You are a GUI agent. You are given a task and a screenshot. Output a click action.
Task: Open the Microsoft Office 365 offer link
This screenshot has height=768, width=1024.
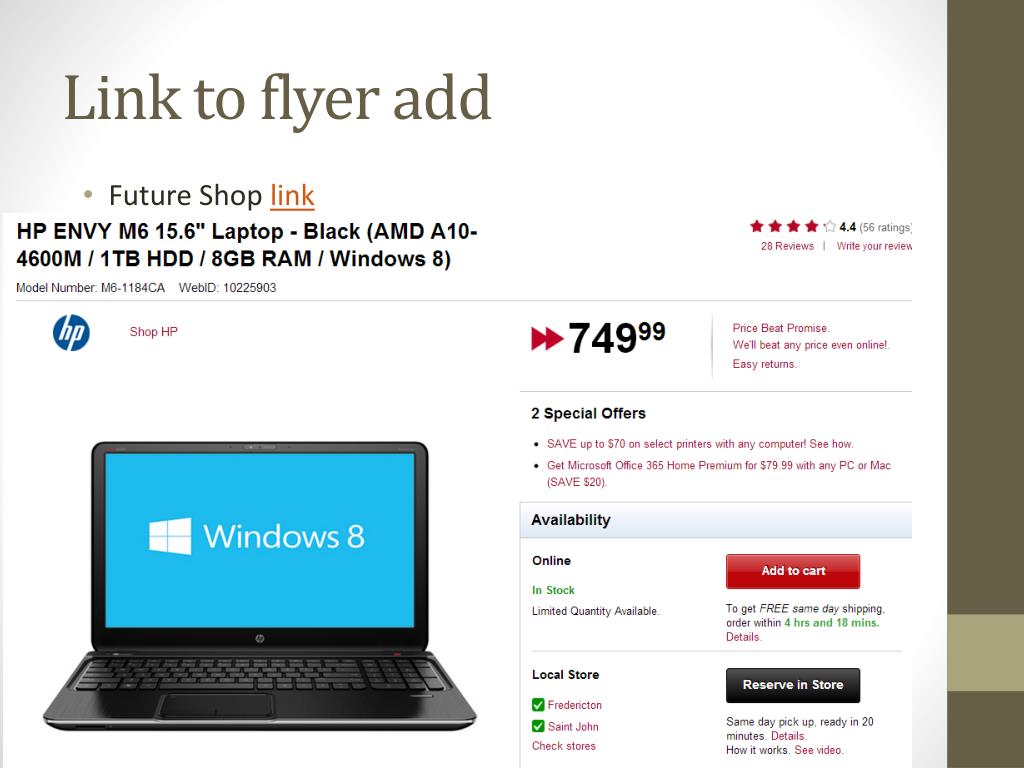click(718, 473)
